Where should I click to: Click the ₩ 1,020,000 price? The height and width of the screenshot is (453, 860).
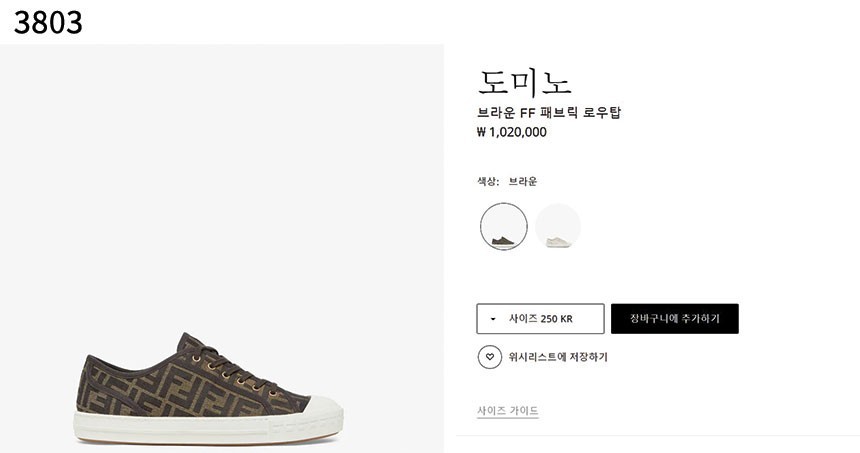pyautogui.click(x=512, y=132)
